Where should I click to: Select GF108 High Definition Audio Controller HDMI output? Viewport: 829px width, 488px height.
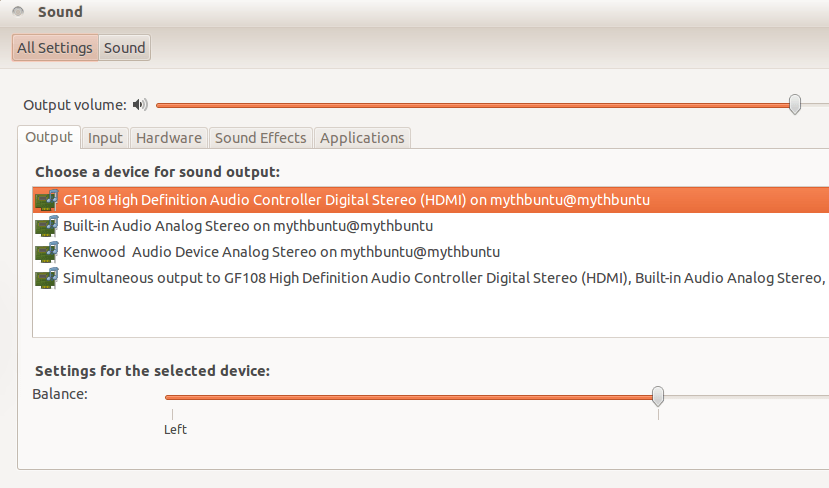(x=431, y=200)
